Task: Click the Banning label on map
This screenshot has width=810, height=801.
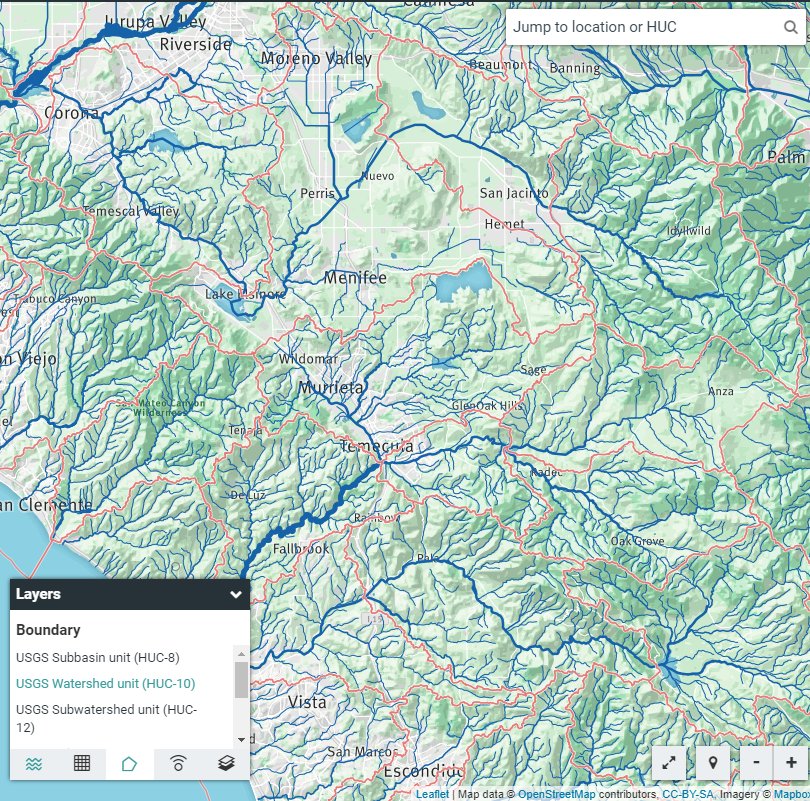Action: pos(575,68)
